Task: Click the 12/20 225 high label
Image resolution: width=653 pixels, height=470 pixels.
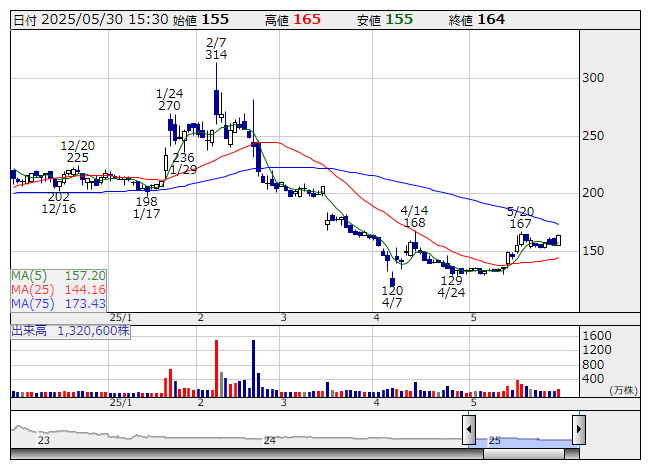Action: pyautogui.click(x=78, y=152)
